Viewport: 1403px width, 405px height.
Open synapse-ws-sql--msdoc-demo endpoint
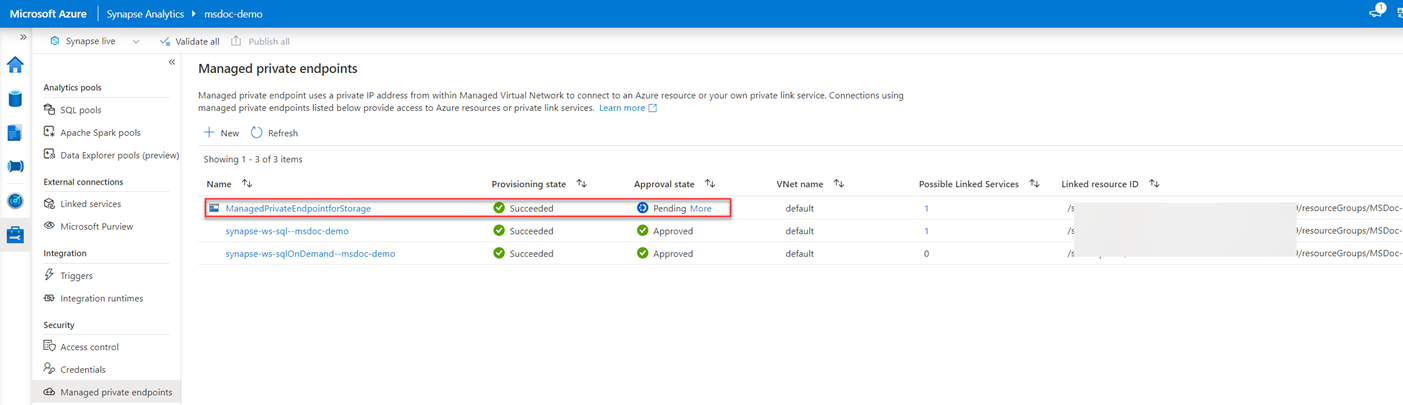pyautogui.click(x=287, y=231)
